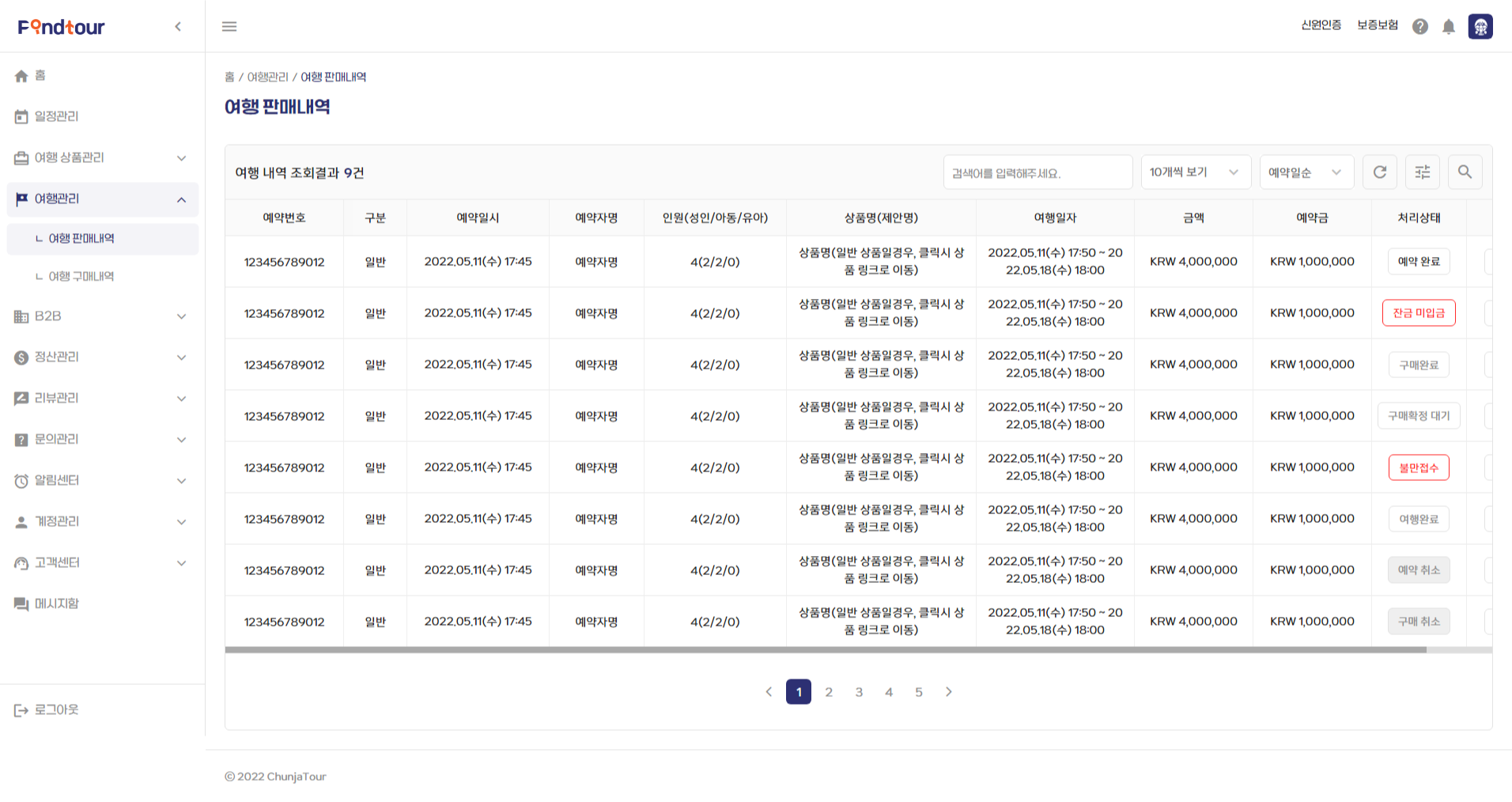
Task: Click the 고객센터 headset icon
Action: (x=21, y=563)
